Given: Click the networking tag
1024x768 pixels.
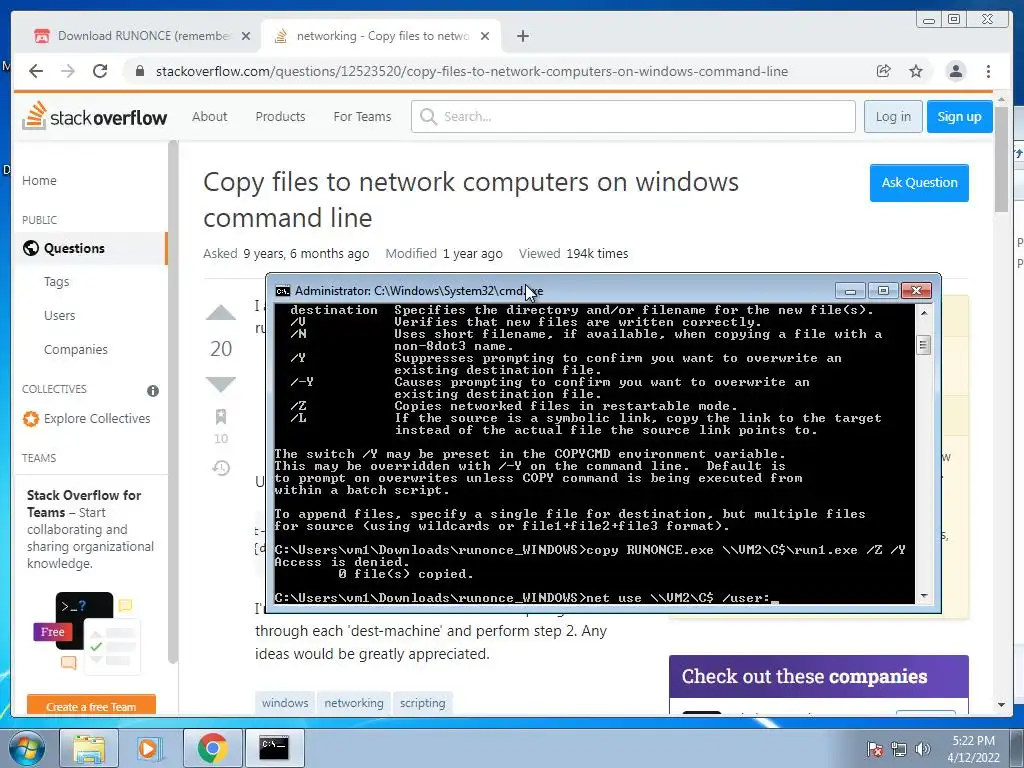Looking at the screenshot, I should (x=354, y=703).
